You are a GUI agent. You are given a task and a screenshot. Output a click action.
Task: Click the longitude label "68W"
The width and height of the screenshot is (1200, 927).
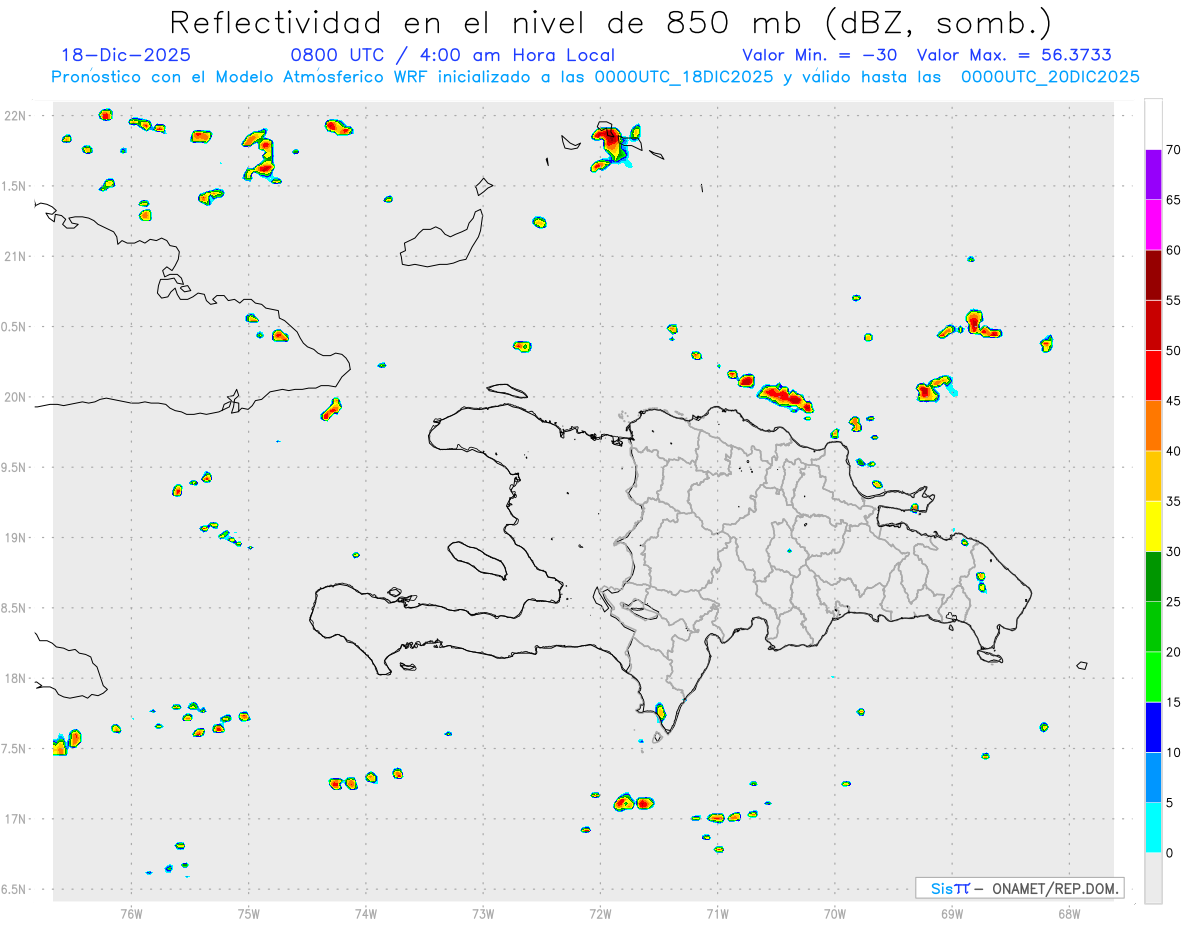pos(1069,913)
